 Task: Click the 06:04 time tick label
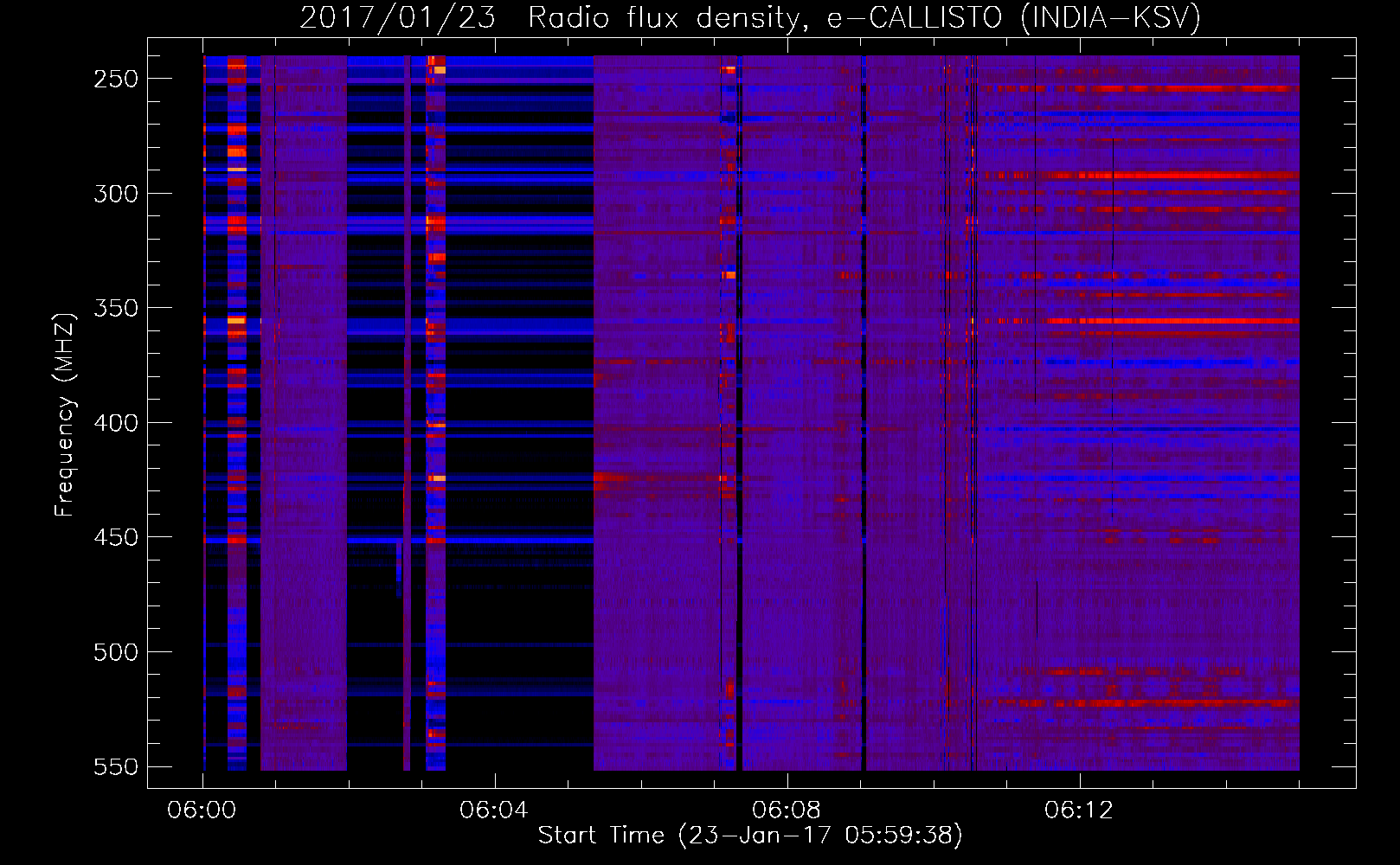point(494,811)
